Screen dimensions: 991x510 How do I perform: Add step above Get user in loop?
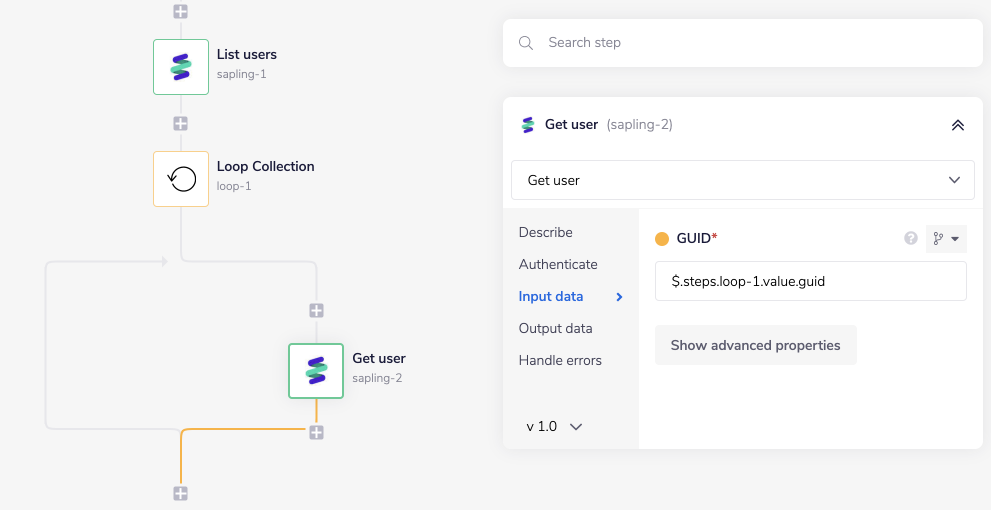[316, 311]
